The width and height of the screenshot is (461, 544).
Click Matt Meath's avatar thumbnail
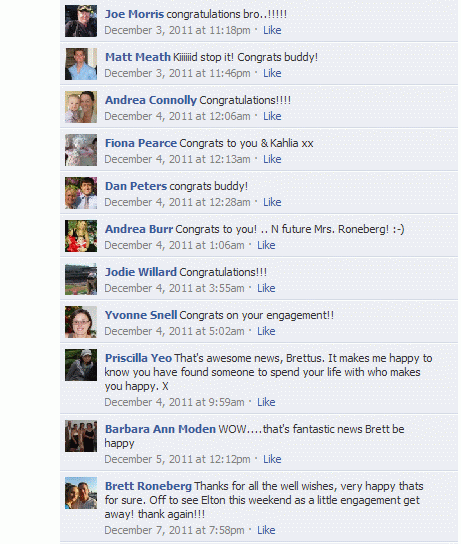point(81,64)
